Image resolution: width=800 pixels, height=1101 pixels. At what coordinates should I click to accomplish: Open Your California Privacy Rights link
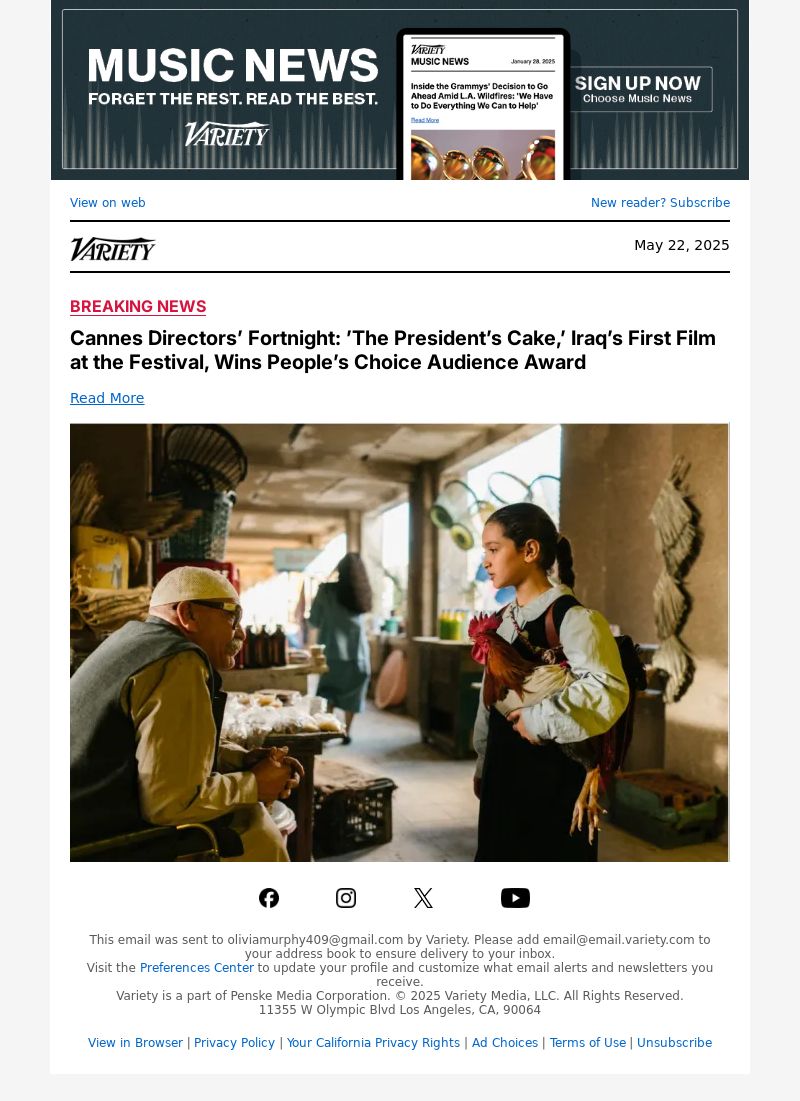tap(373, 1043)
